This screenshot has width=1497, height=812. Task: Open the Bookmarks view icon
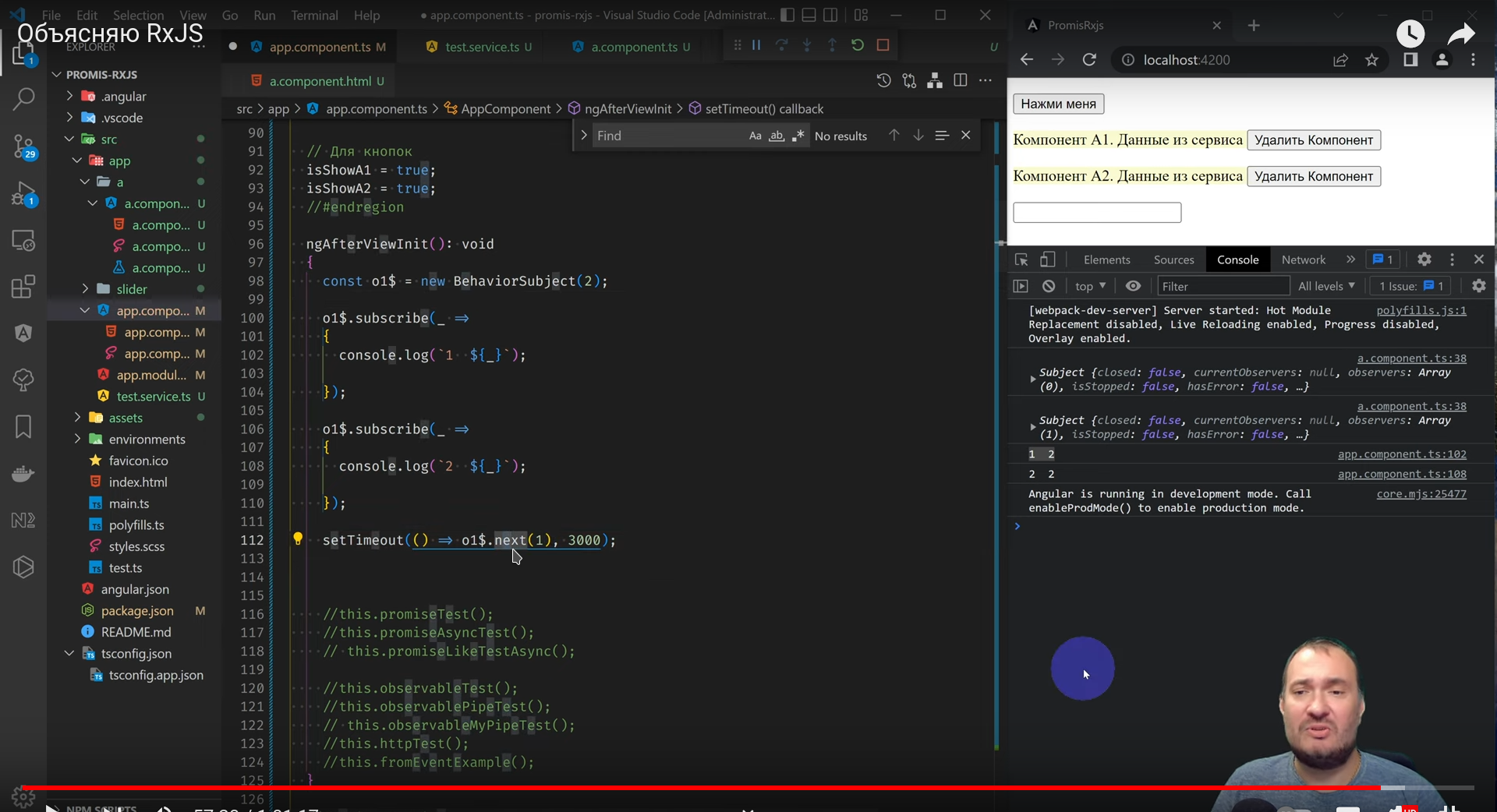(x=23, y=427)
